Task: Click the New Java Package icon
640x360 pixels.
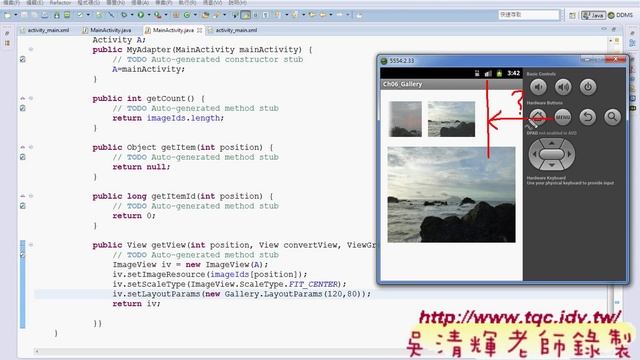Action: [x=176, y=15]
